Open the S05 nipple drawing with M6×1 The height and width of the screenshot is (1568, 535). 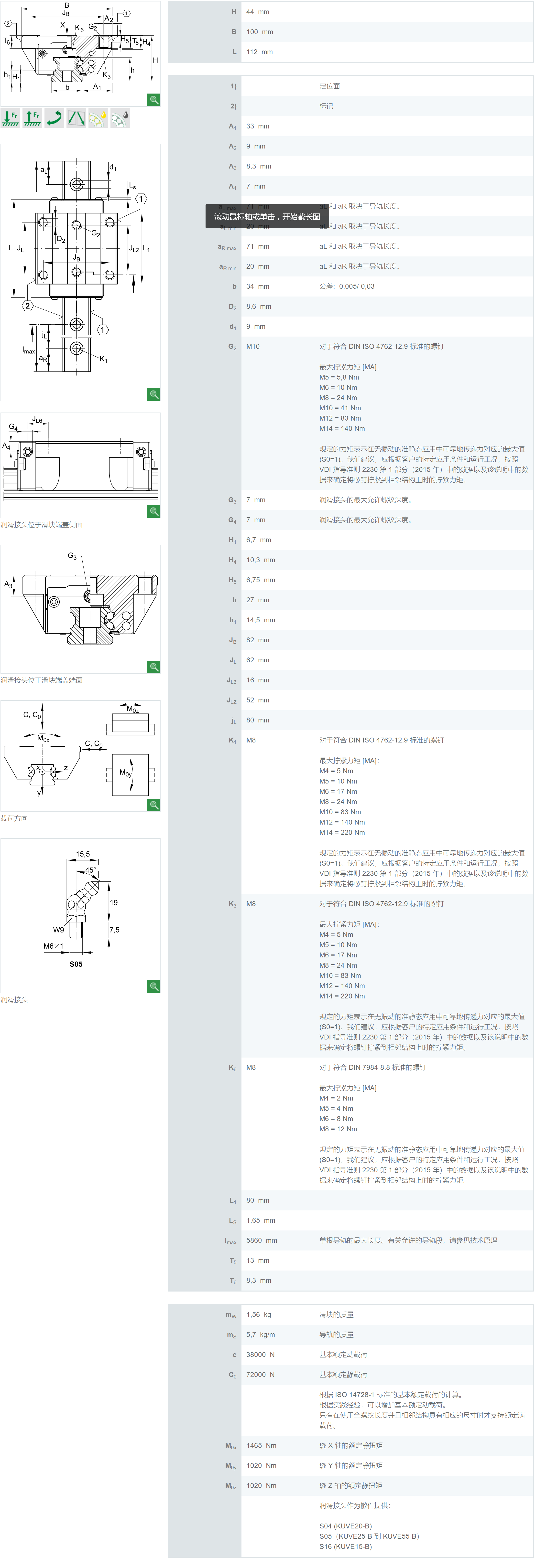point(80,915)
